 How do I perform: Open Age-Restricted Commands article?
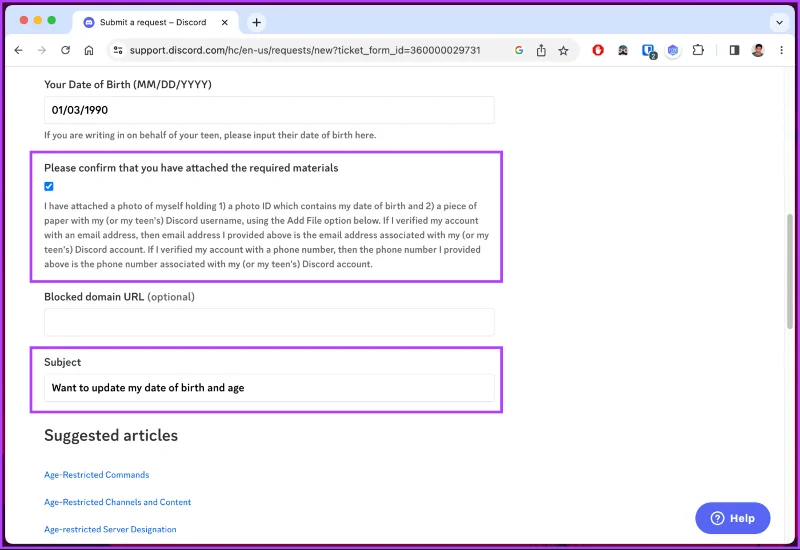[x=96, y=474]
